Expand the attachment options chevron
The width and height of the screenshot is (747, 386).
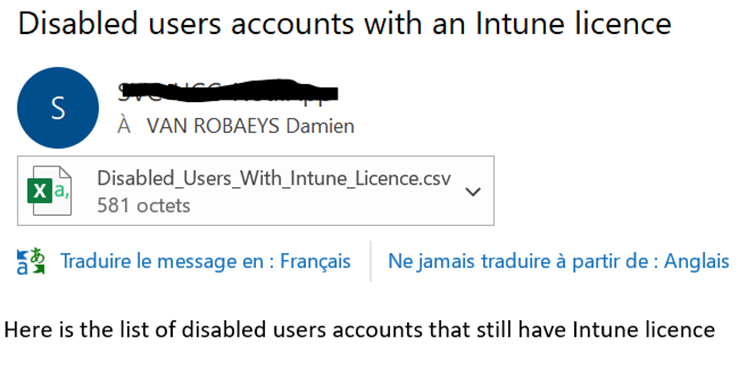click(473, 192)
